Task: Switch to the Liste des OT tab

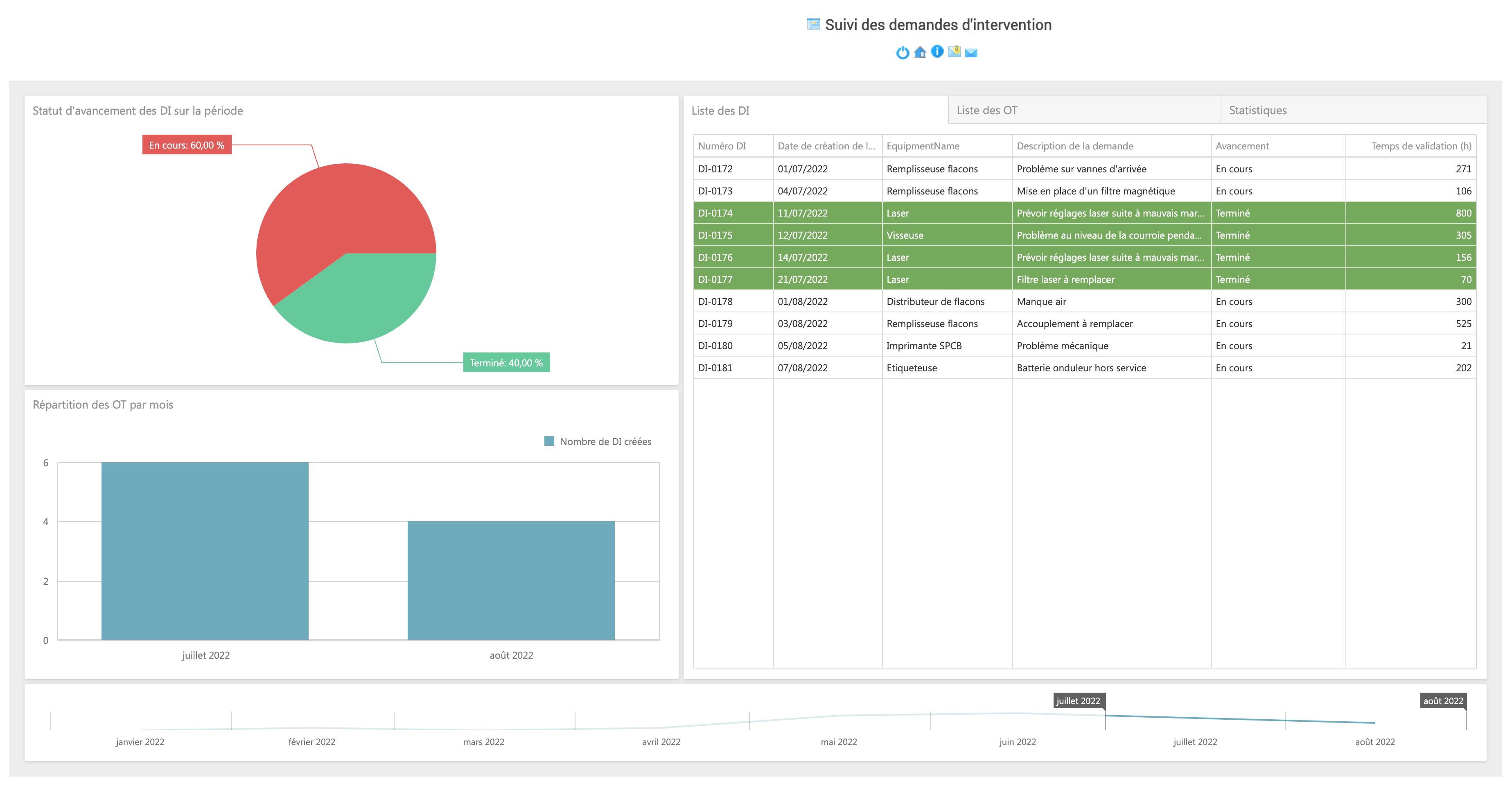Action: point(1084,111)
